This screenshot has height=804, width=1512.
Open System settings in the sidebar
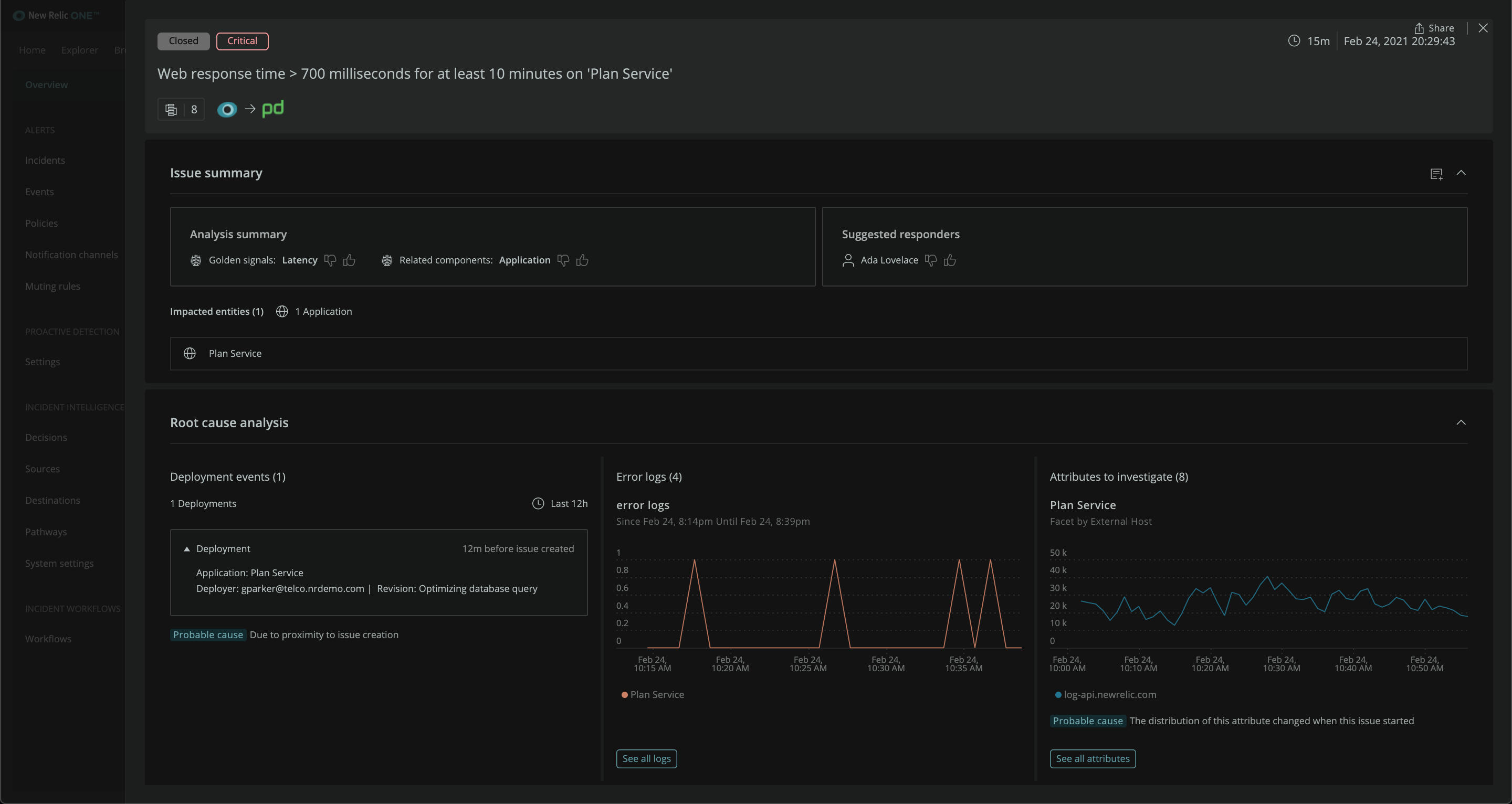tap(59, 564)
